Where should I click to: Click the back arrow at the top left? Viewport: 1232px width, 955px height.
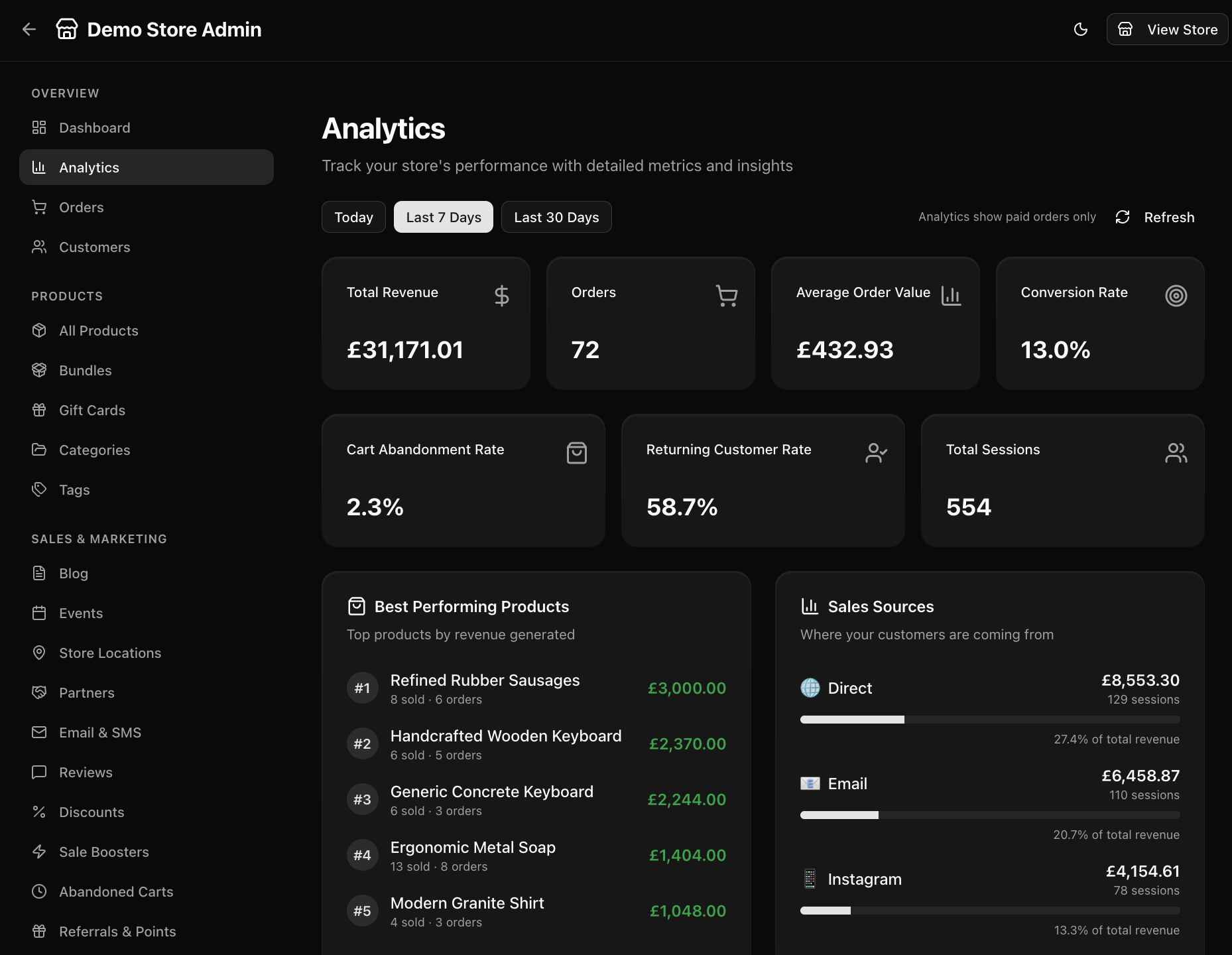tap(29, 29)
